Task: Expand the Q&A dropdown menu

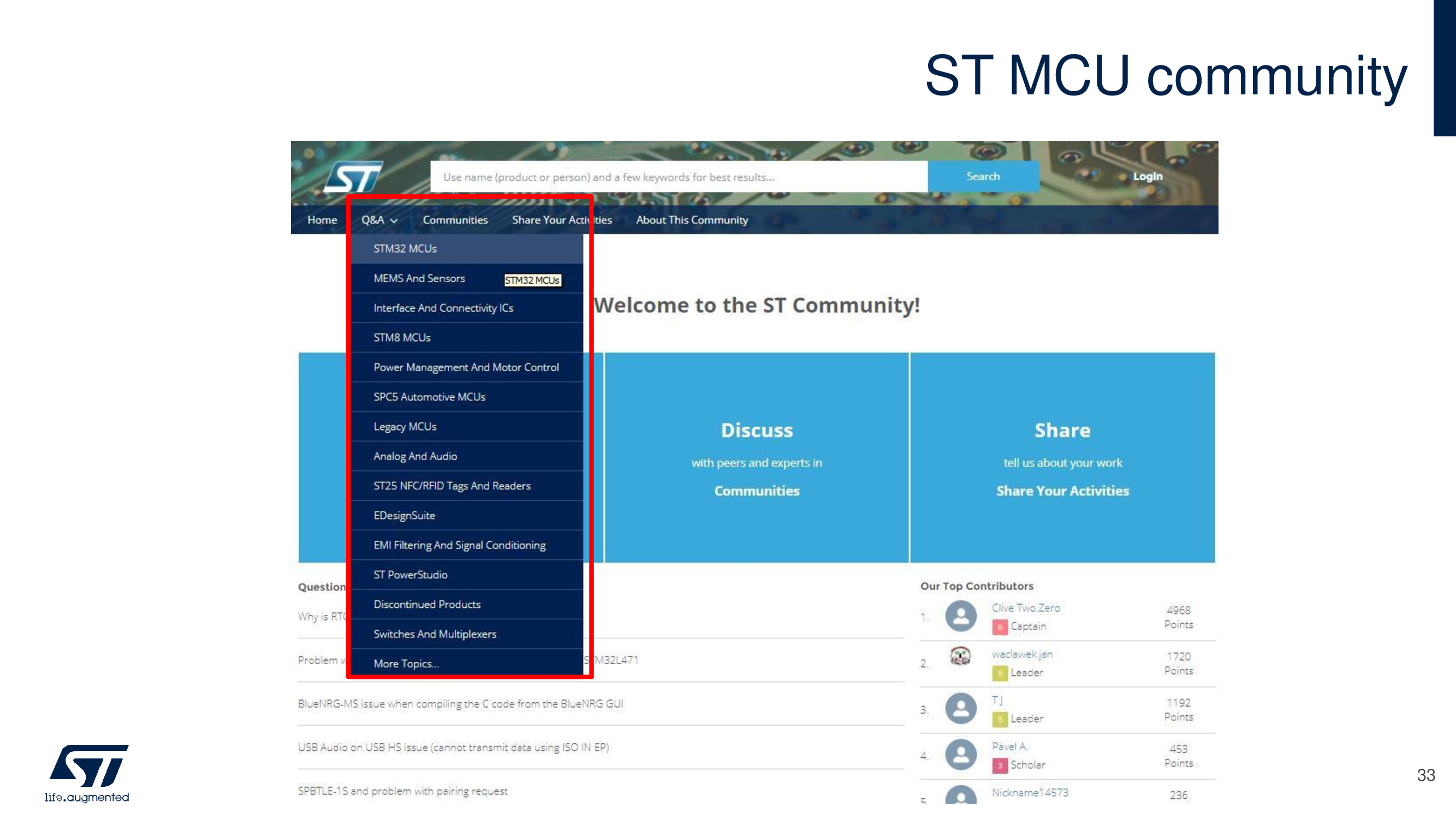Action: click(379, 220)
